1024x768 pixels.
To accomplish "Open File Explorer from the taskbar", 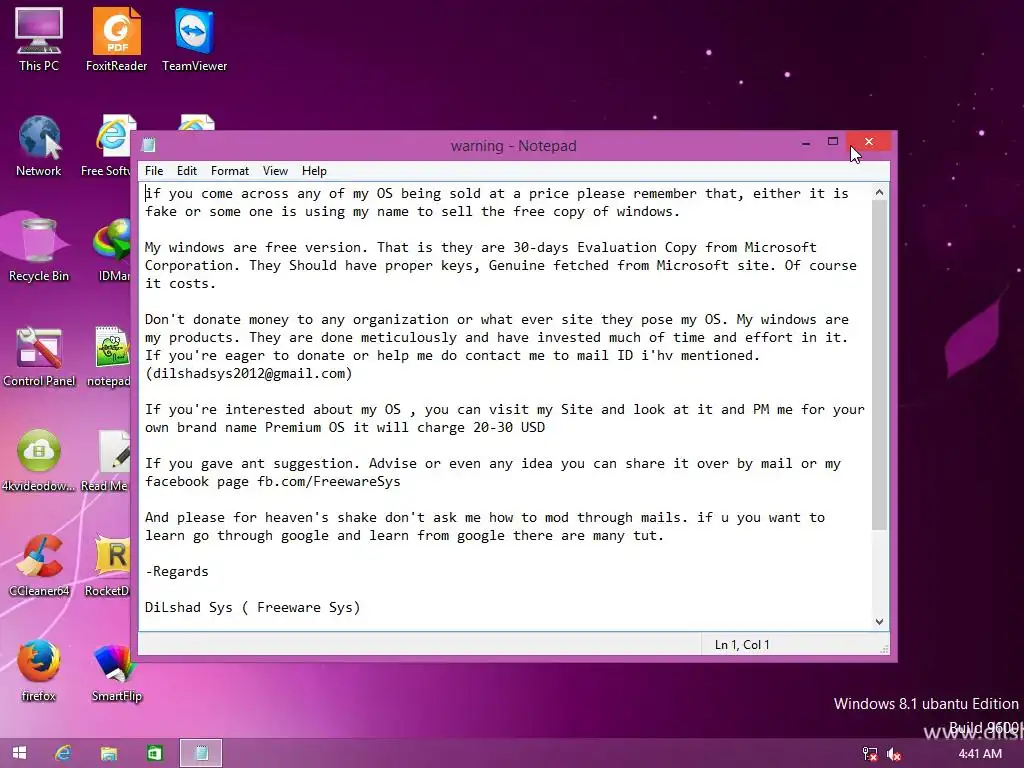I will pyautogui.click(x=108, y=753).
